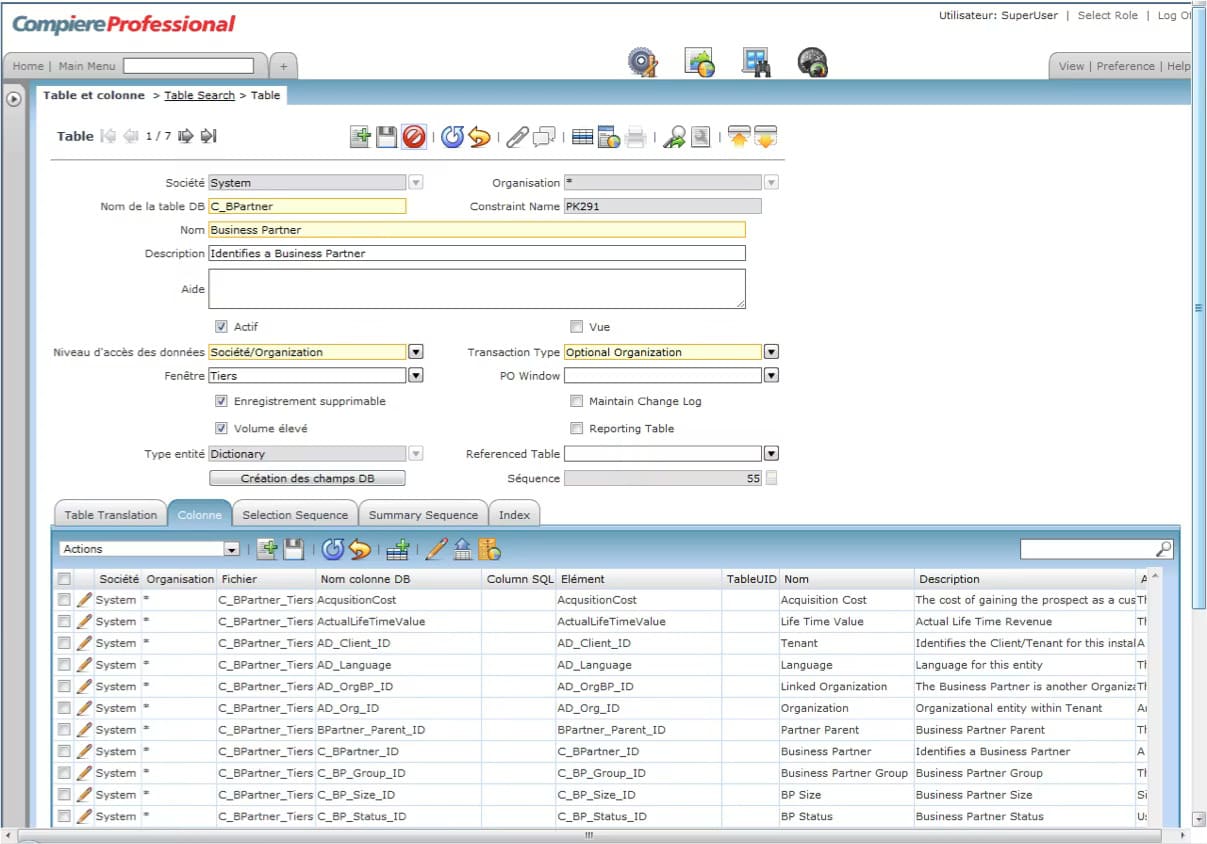
Task: Open the Selection Sequence tab
Action: click(x=295, y=515)
